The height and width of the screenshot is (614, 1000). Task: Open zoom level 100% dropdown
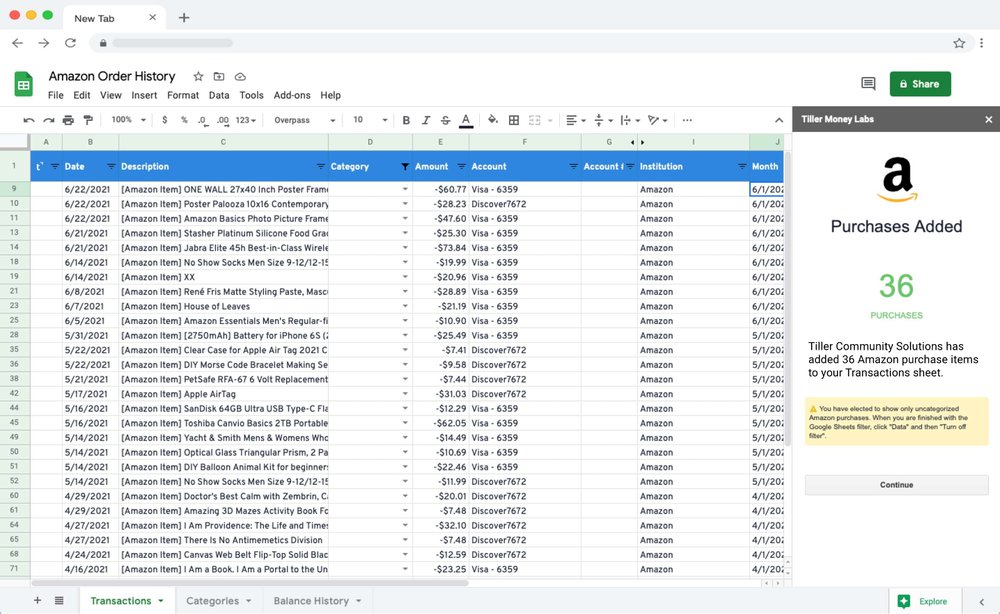(x=128, y=120)
